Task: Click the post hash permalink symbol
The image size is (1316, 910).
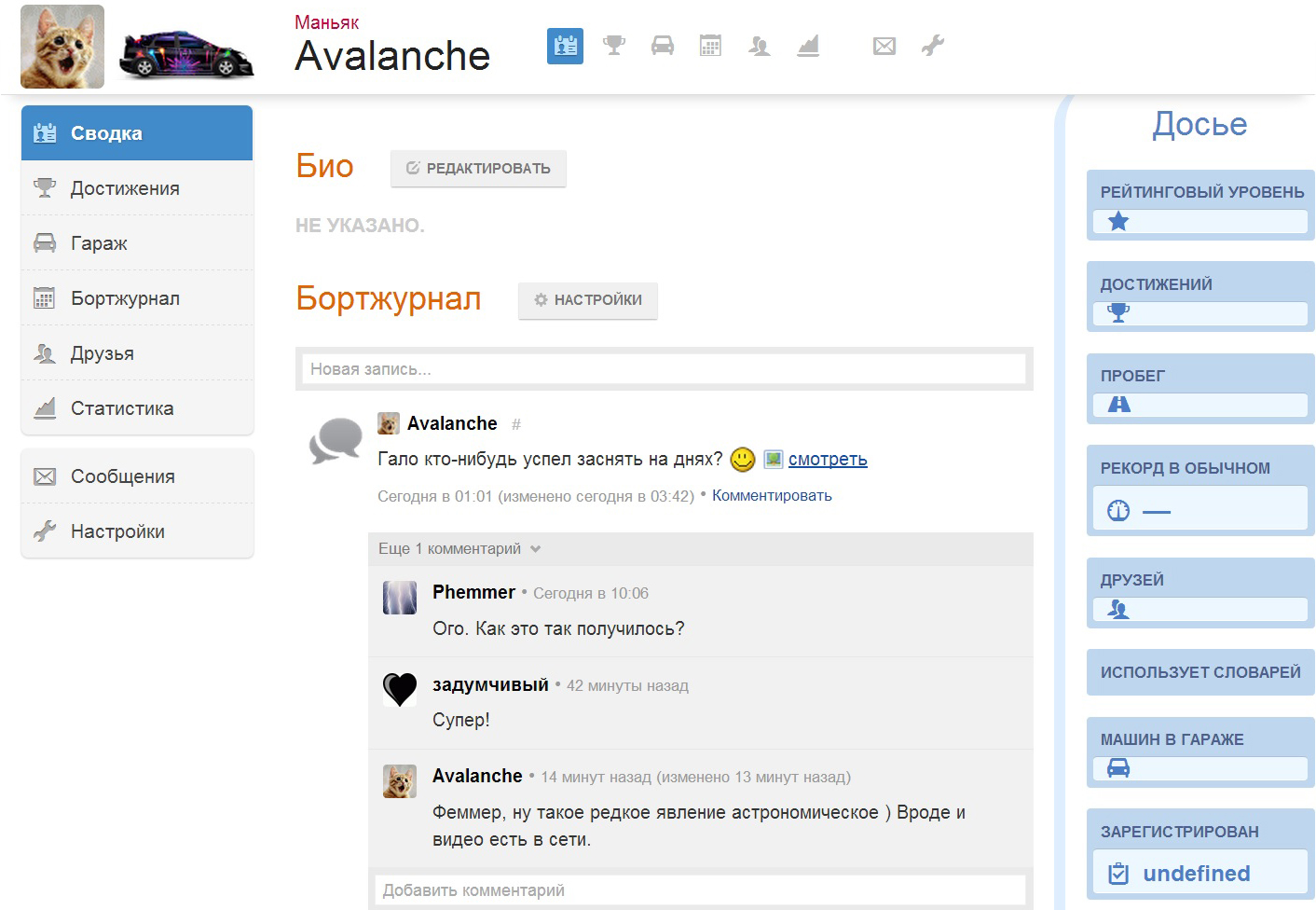Action: pos(516,424)
